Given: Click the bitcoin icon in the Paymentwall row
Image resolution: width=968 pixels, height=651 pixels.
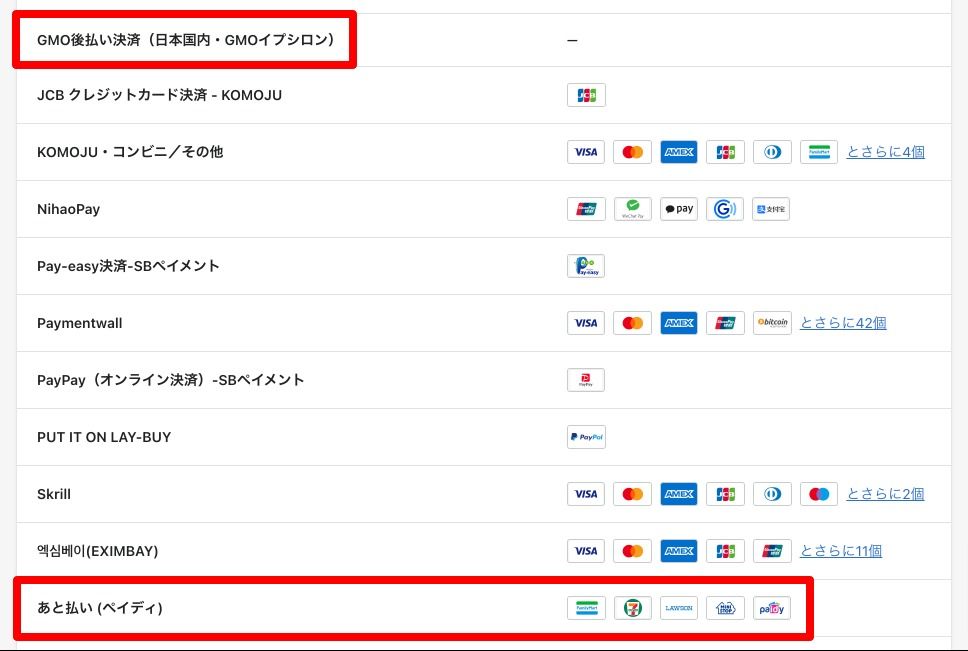Looking at the screenshot, I should tap(772, 323).
